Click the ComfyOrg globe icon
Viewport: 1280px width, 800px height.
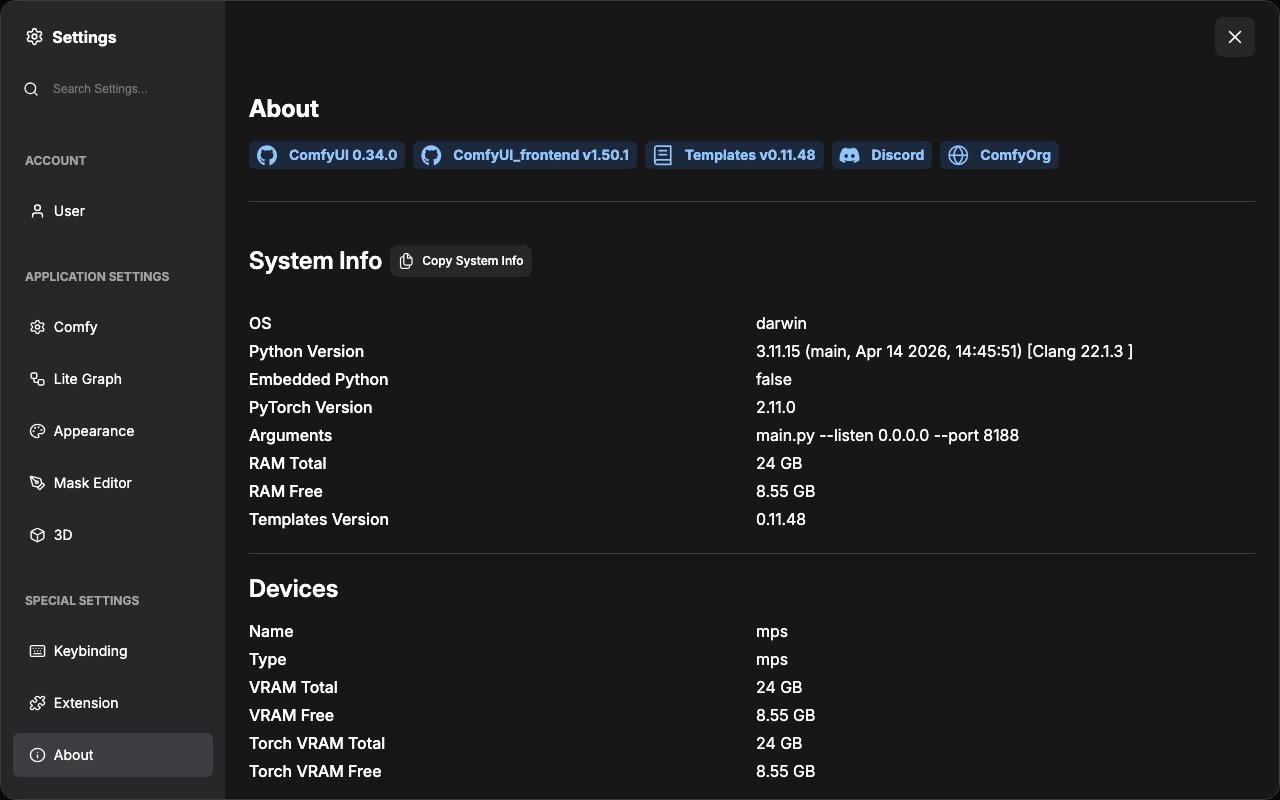click(958, 155)
